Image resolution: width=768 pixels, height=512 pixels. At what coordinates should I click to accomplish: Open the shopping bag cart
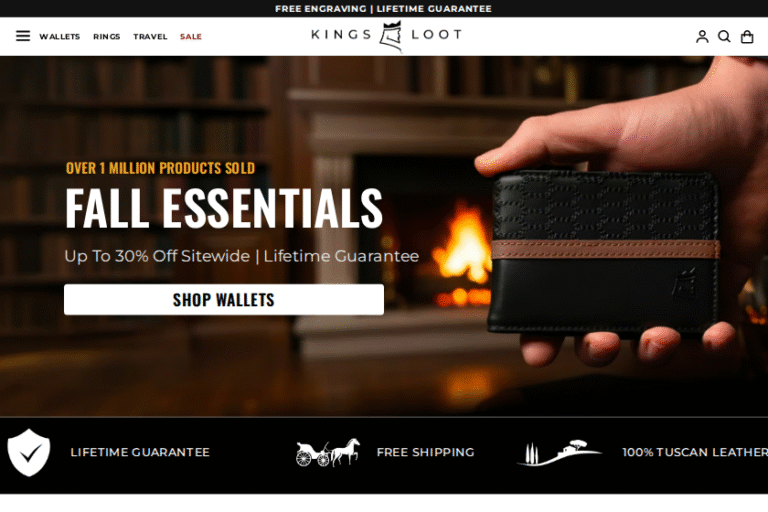747,37
